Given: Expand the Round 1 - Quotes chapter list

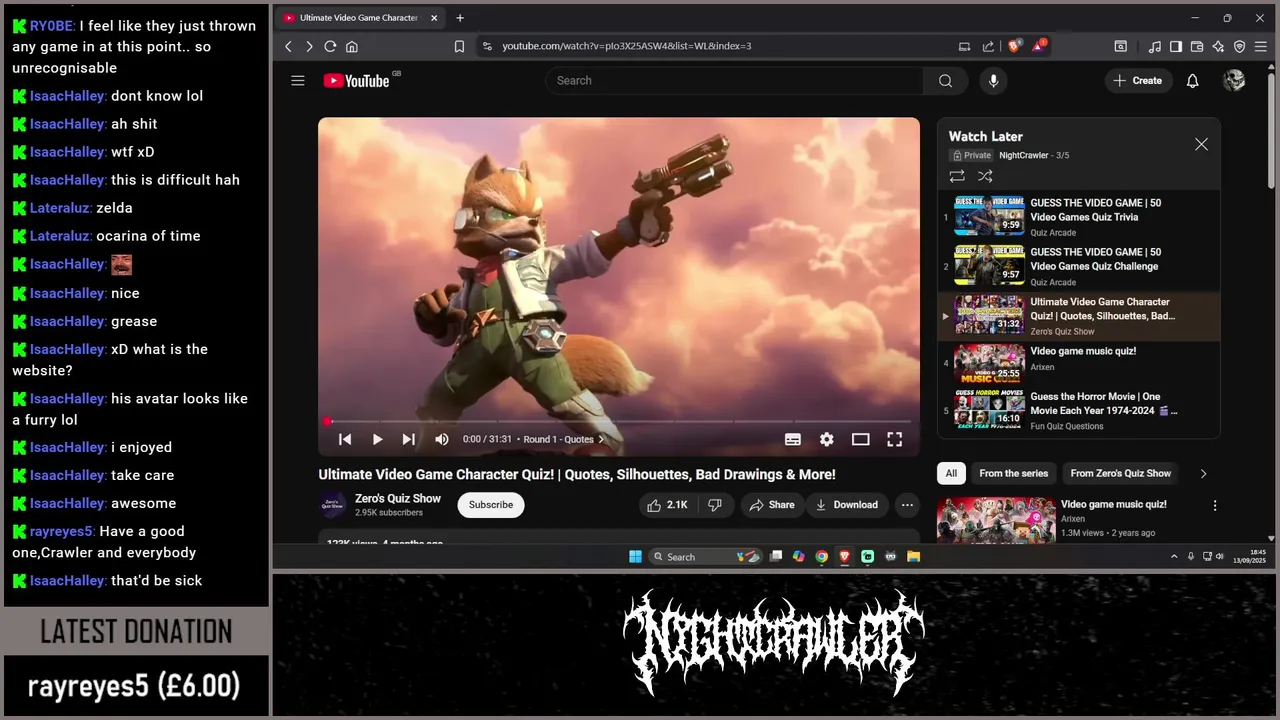Looking at the screenshot, I should (x=564, y=439).
